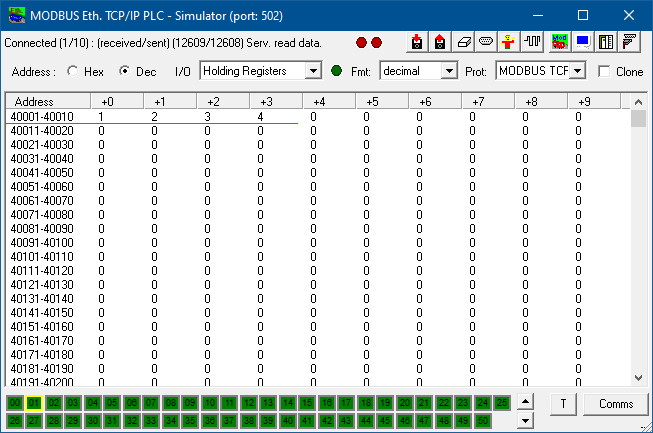Click the connector cable toolbar icon
The width and height of the screenshot is (653, 433).
(x=629, y=42)
